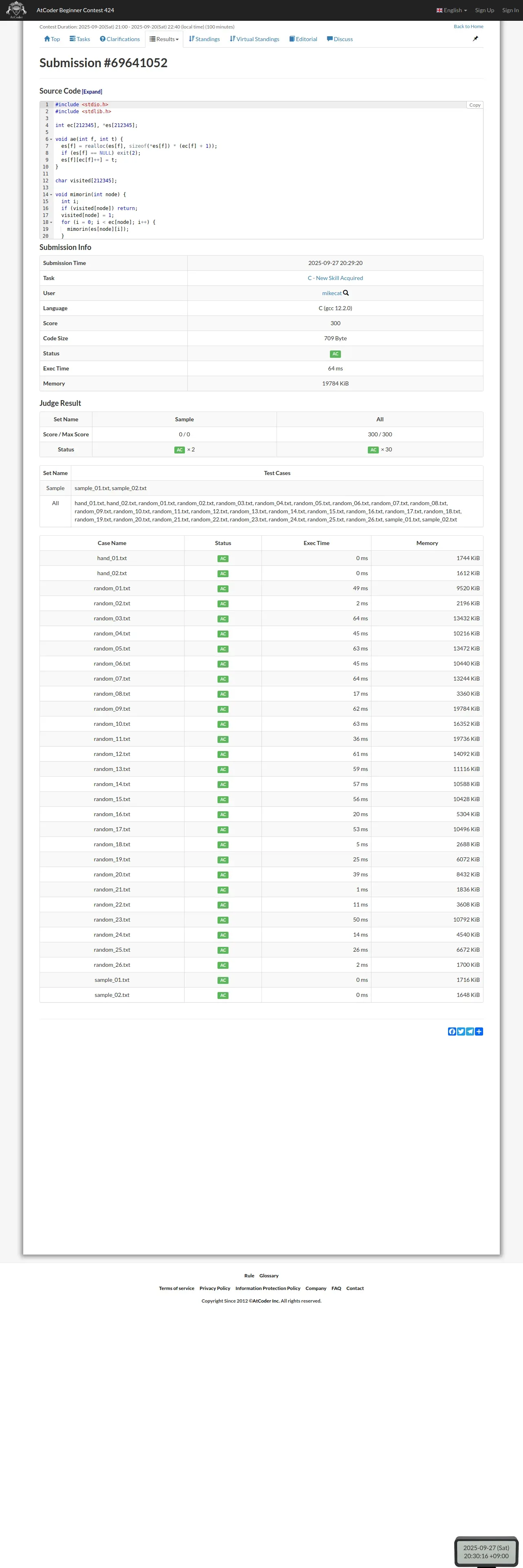Open the English language dropdown
Viewport: 523px width, 1568px height.
click(x=452, y=10)
